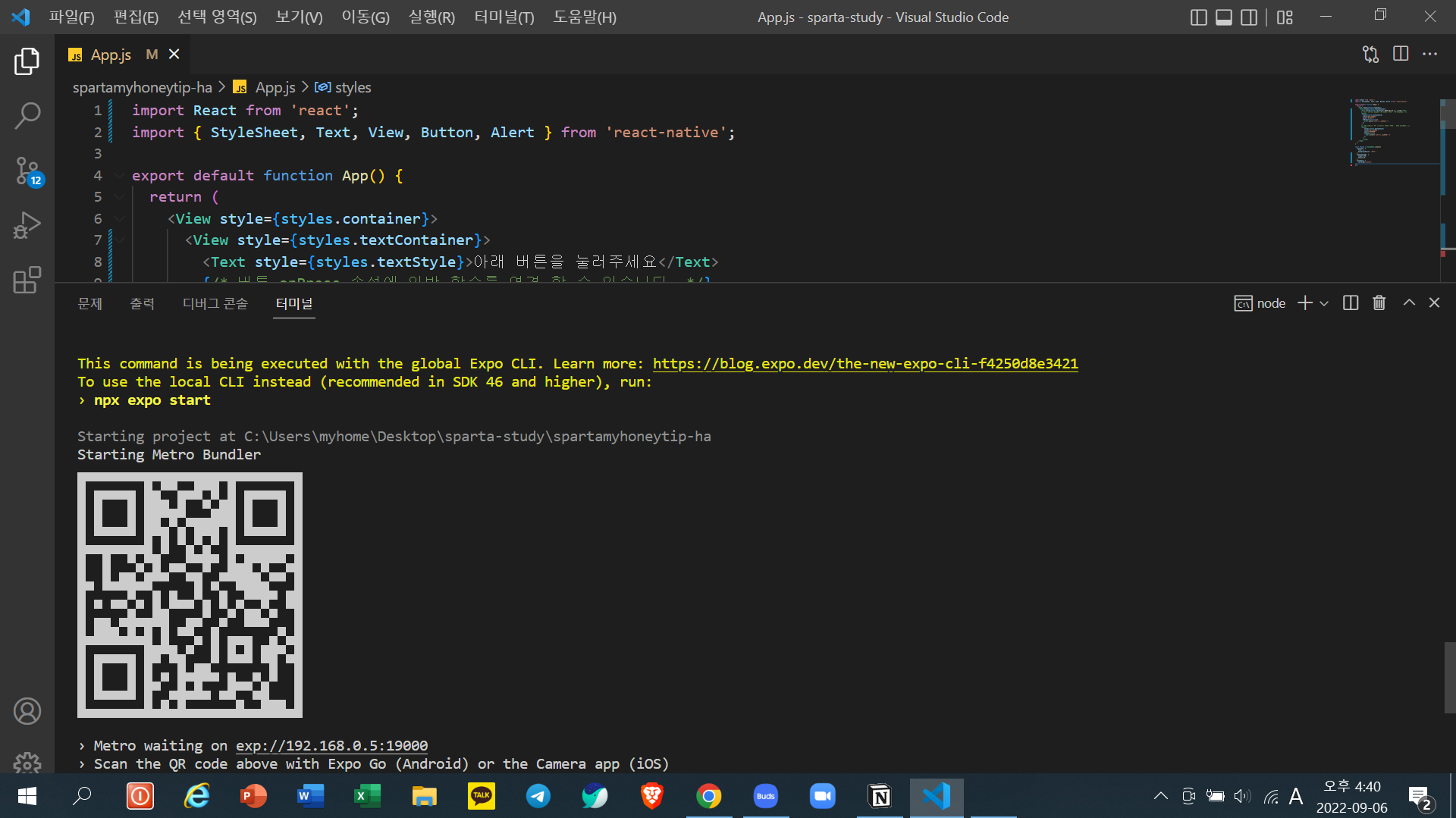Open the 도움말(H) menu
1456x818 pixels.
pos(585,17)
